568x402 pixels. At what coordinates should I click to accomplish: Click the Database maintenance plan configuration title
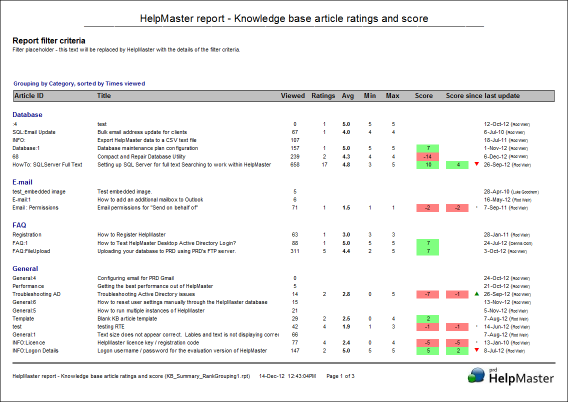click(x=147, y=148)
